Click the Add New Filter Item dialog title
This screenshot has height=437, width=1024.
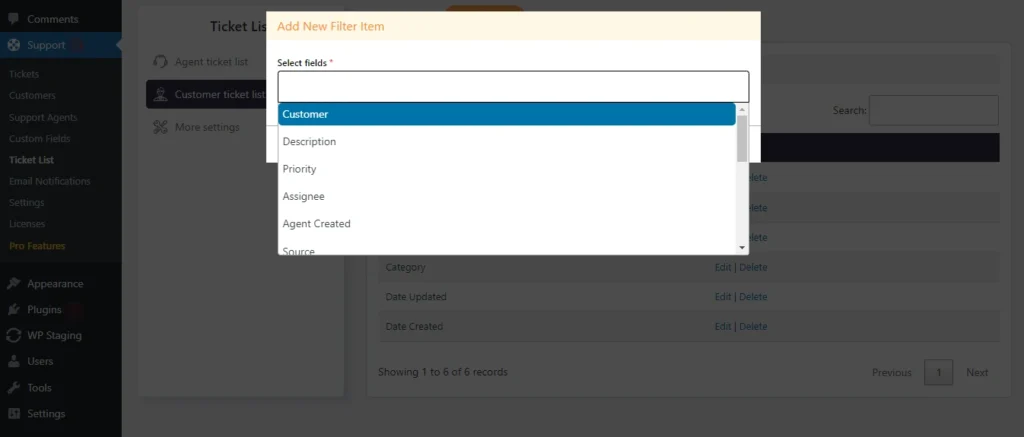point(330,27)
